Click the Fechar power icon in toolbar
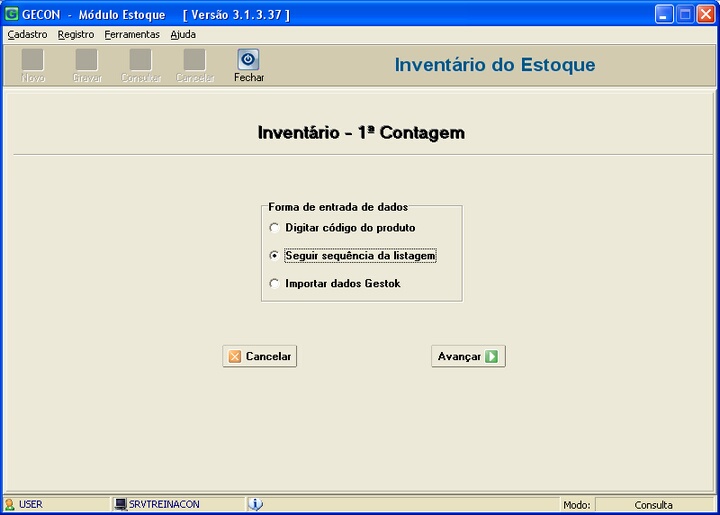 (x=248, y=59)
